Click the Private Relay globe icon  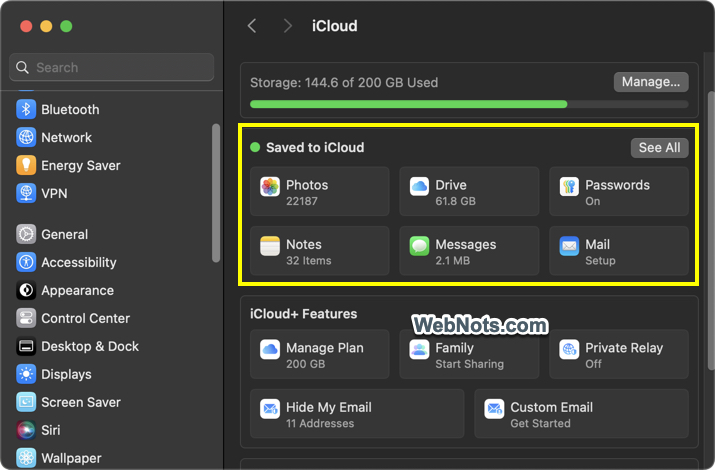point(569,350)
